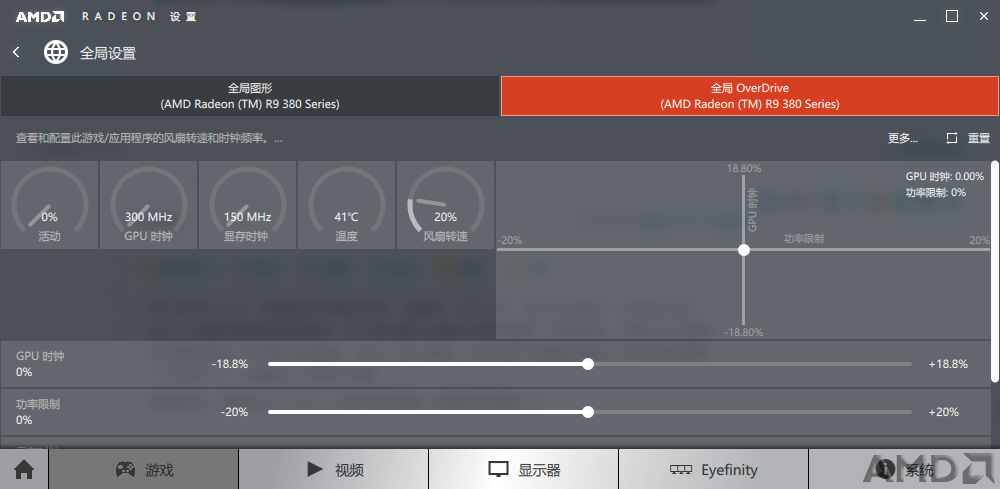Screen dimensions: 1000x489
Task: Click the -20% label of 功率限制 slider
Action: pos(234,412)
